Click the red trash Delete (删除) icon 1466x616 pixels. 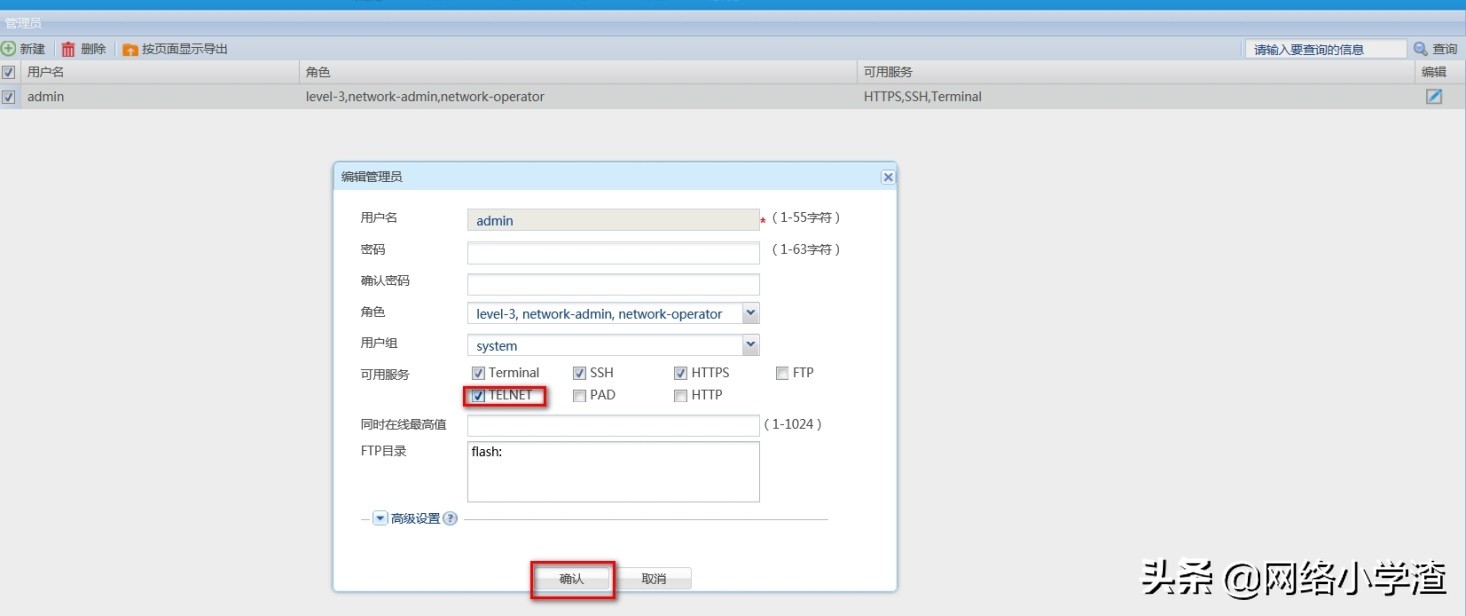(x=68, y=49)
